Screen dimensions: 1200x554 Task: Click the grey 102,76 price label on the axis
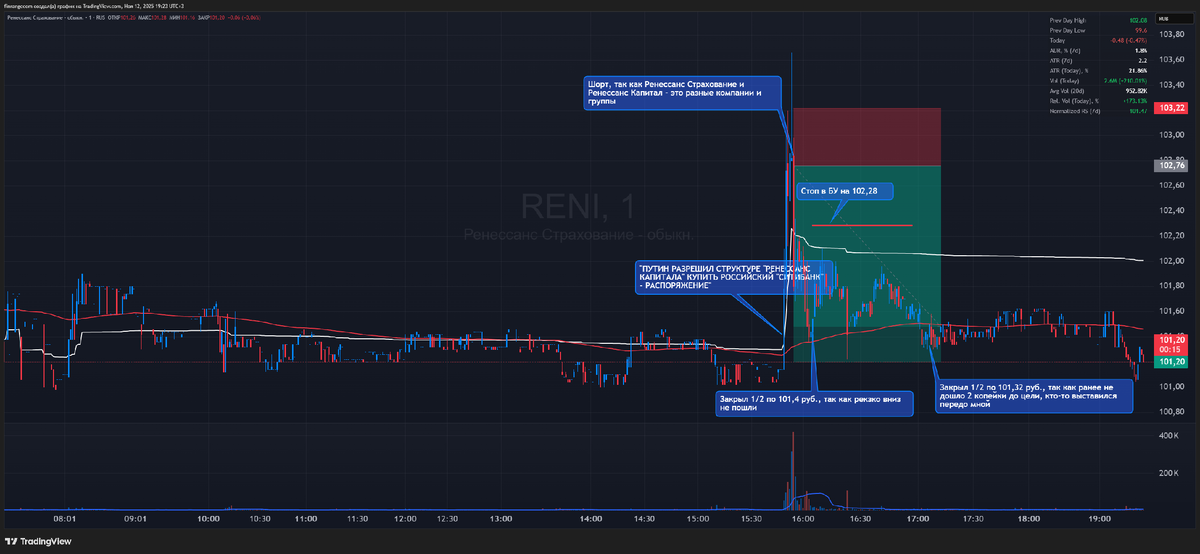[x=1170, y=166]
